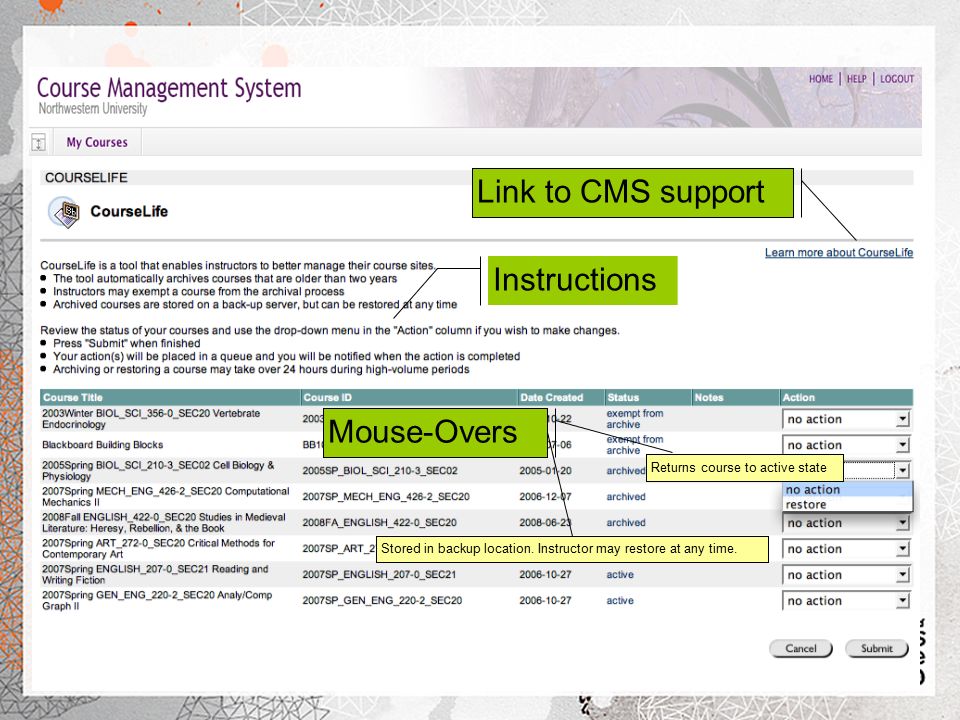
Task: Open the HELP link in header
Action: (857, 79)
